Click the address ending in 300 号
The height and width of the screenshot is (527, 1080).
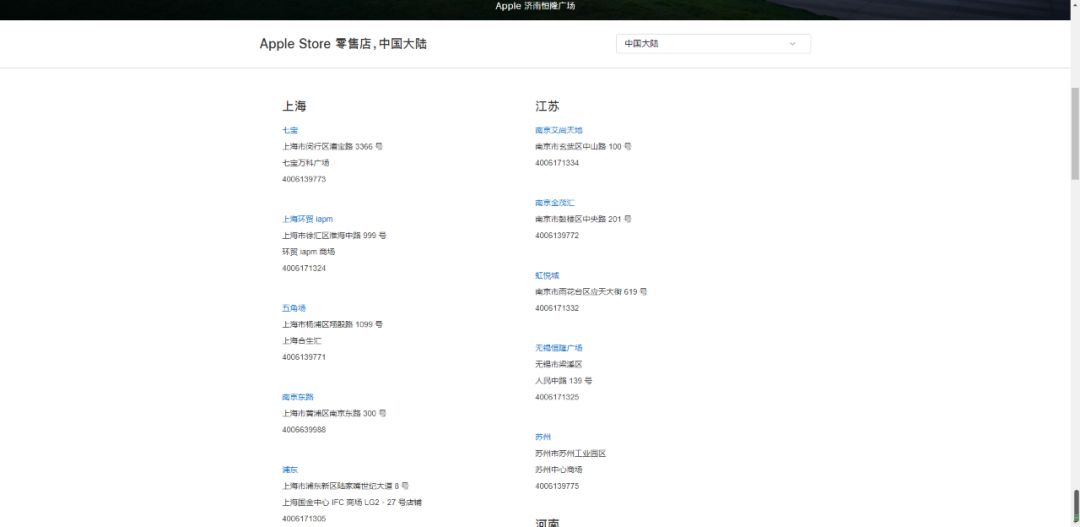pos(334,413)
